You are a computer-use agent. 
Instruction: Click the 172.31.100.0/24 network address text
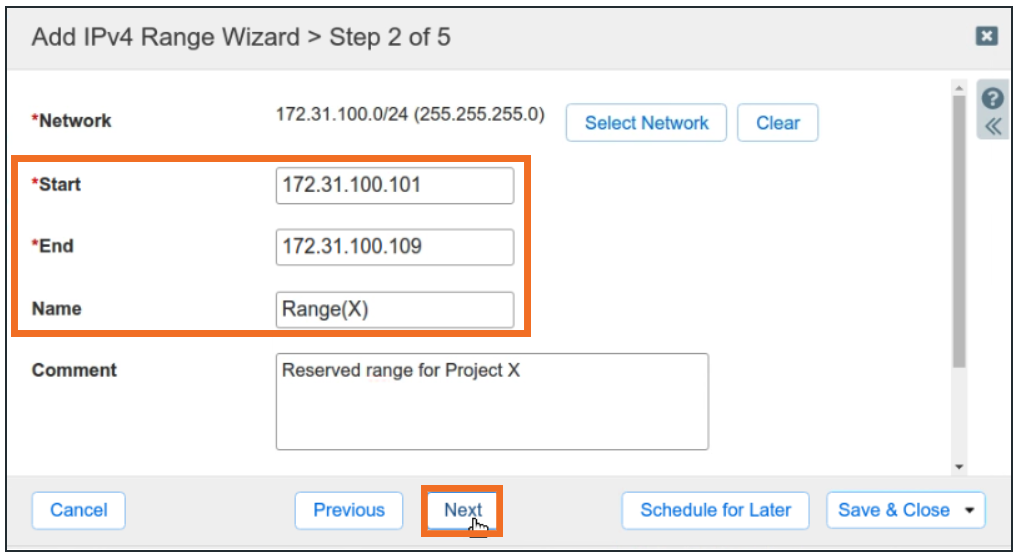point(410,114)
